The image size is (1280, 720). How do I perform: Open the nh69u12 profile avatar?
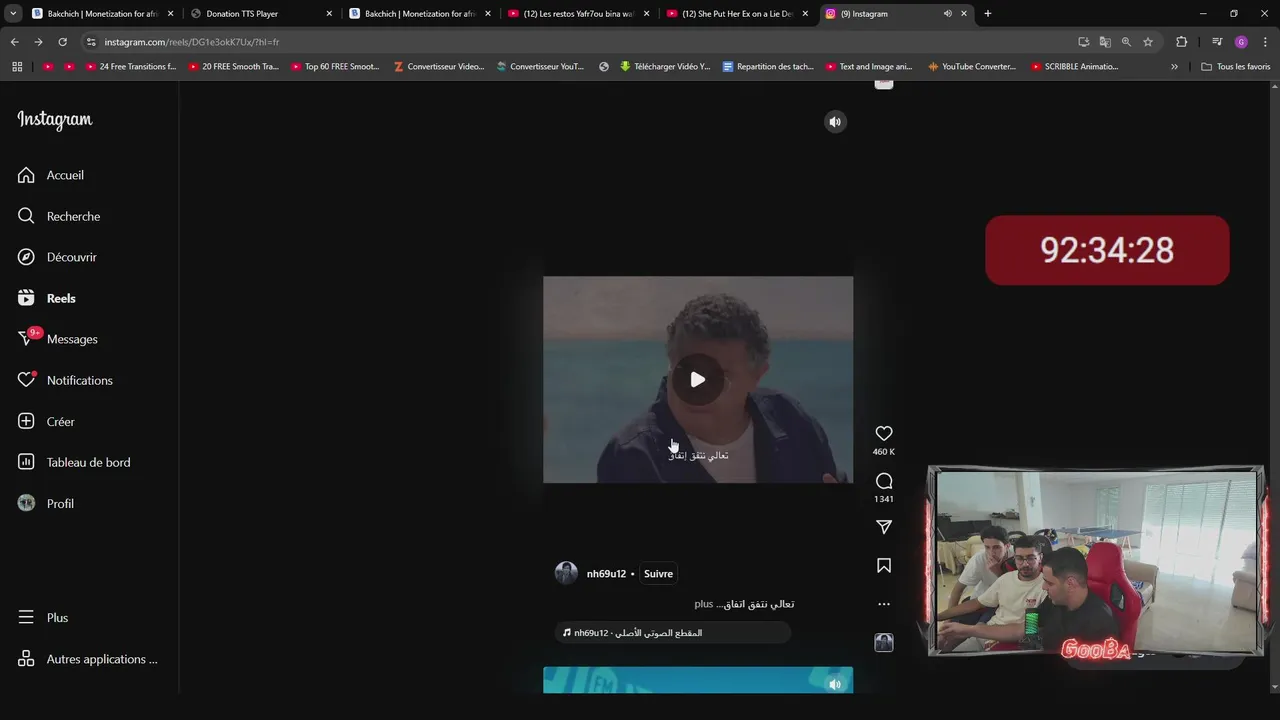tap(566, 573)
